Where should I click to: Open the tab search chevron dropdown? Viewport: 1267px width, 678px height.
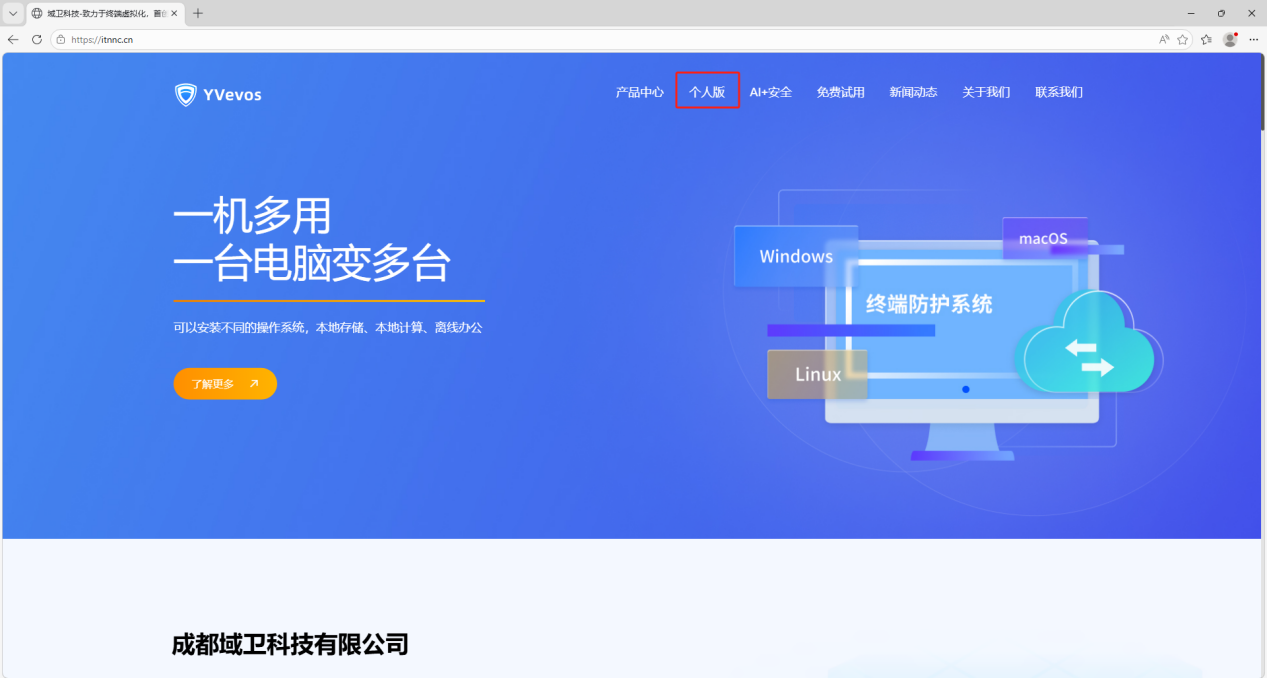coord(12,13)
